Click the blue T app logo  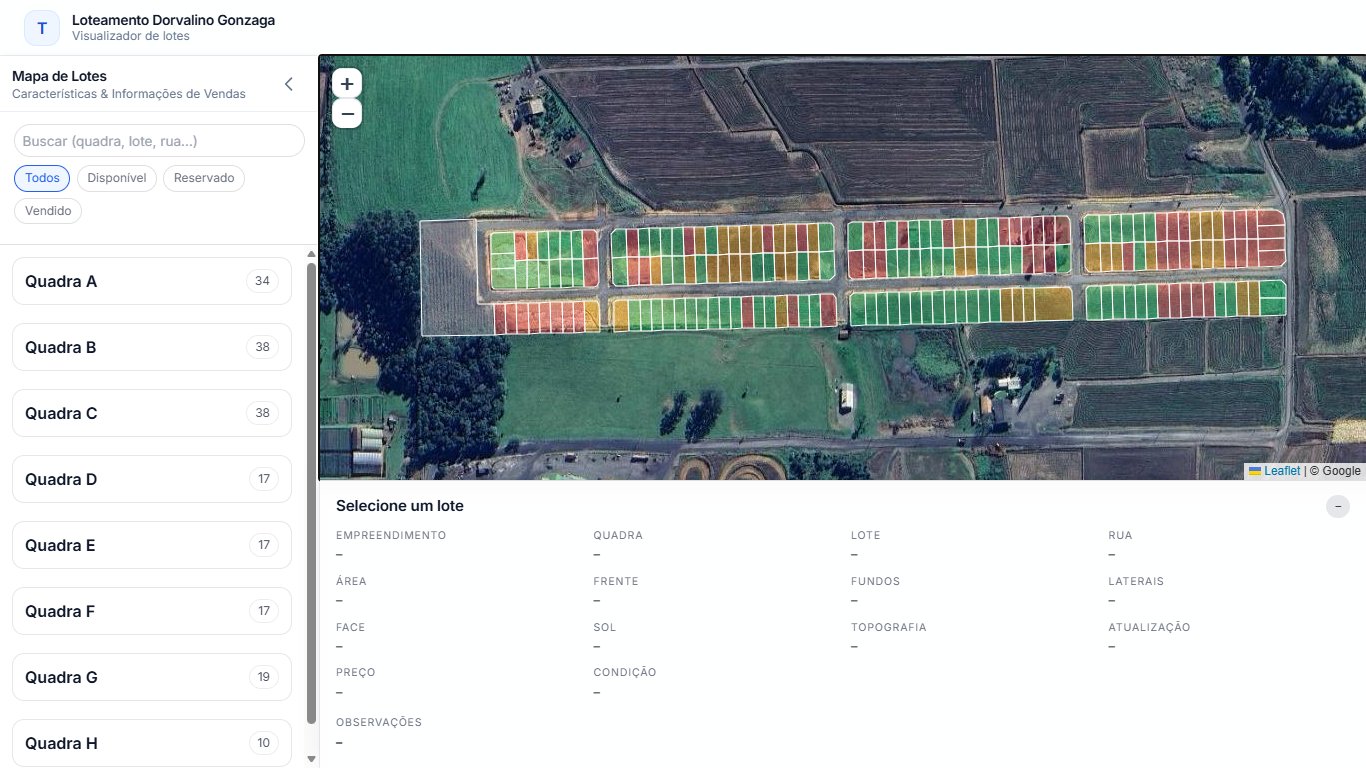tap(42, 28)
